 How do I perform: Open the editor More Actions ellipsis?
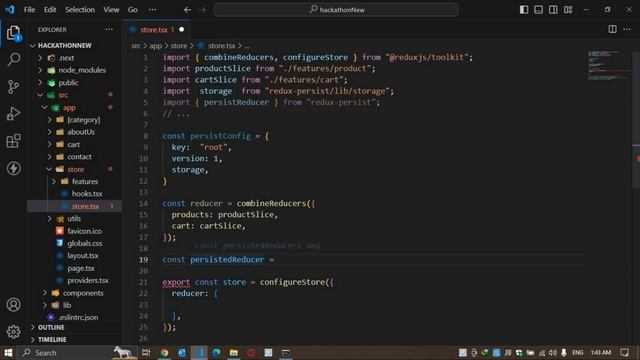pos(627,29)
